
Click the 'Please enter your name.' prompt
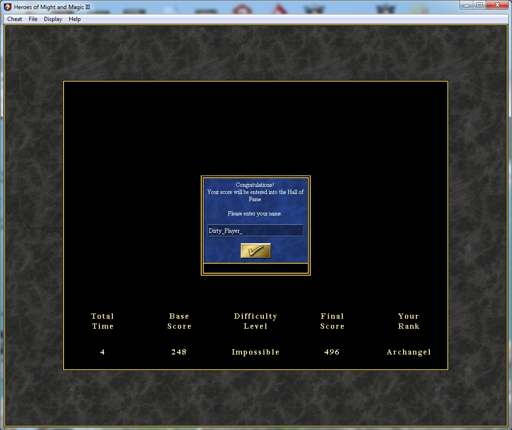[x=255, y=214]
